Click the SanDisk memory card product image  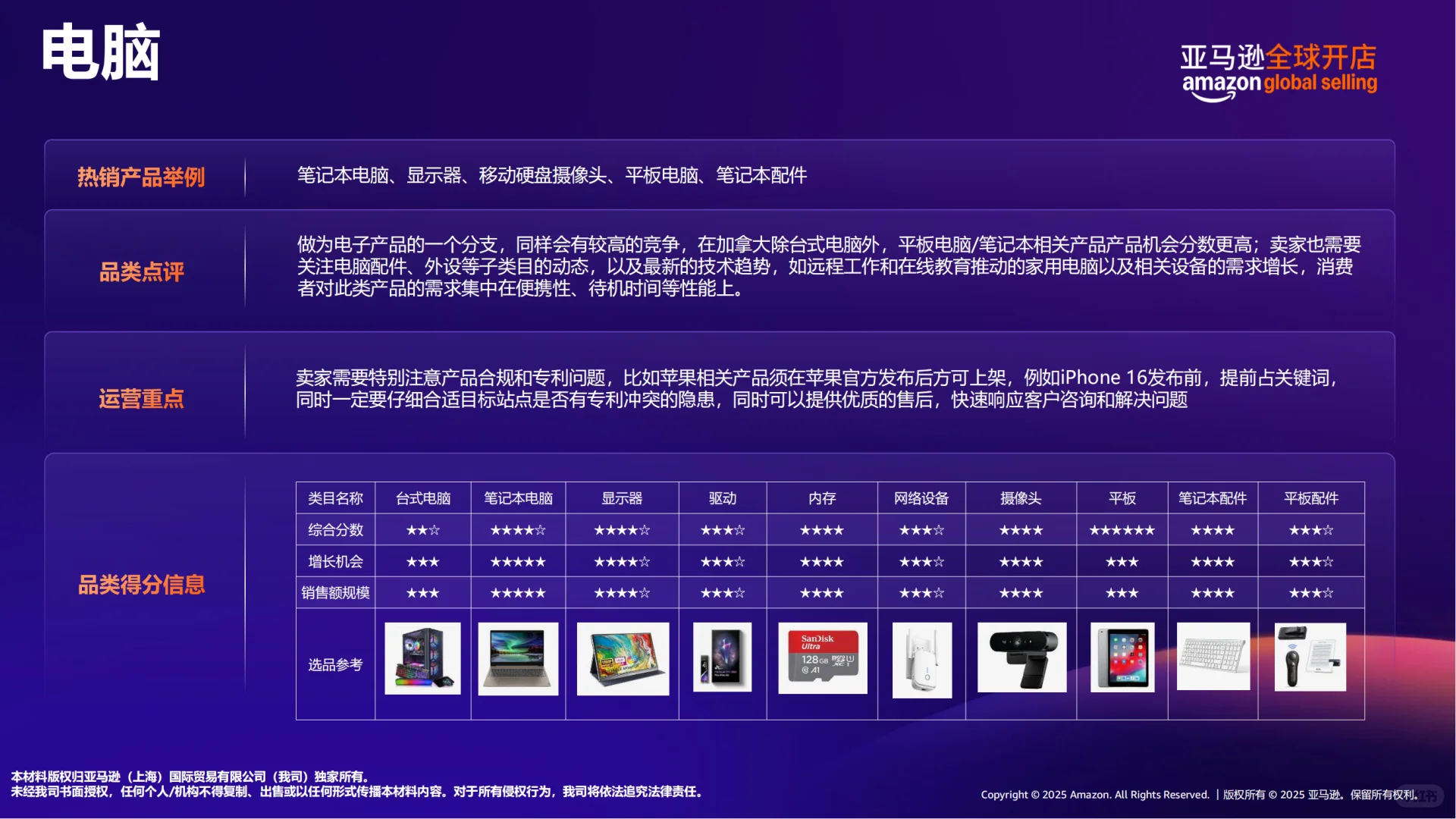coord(823,658)
